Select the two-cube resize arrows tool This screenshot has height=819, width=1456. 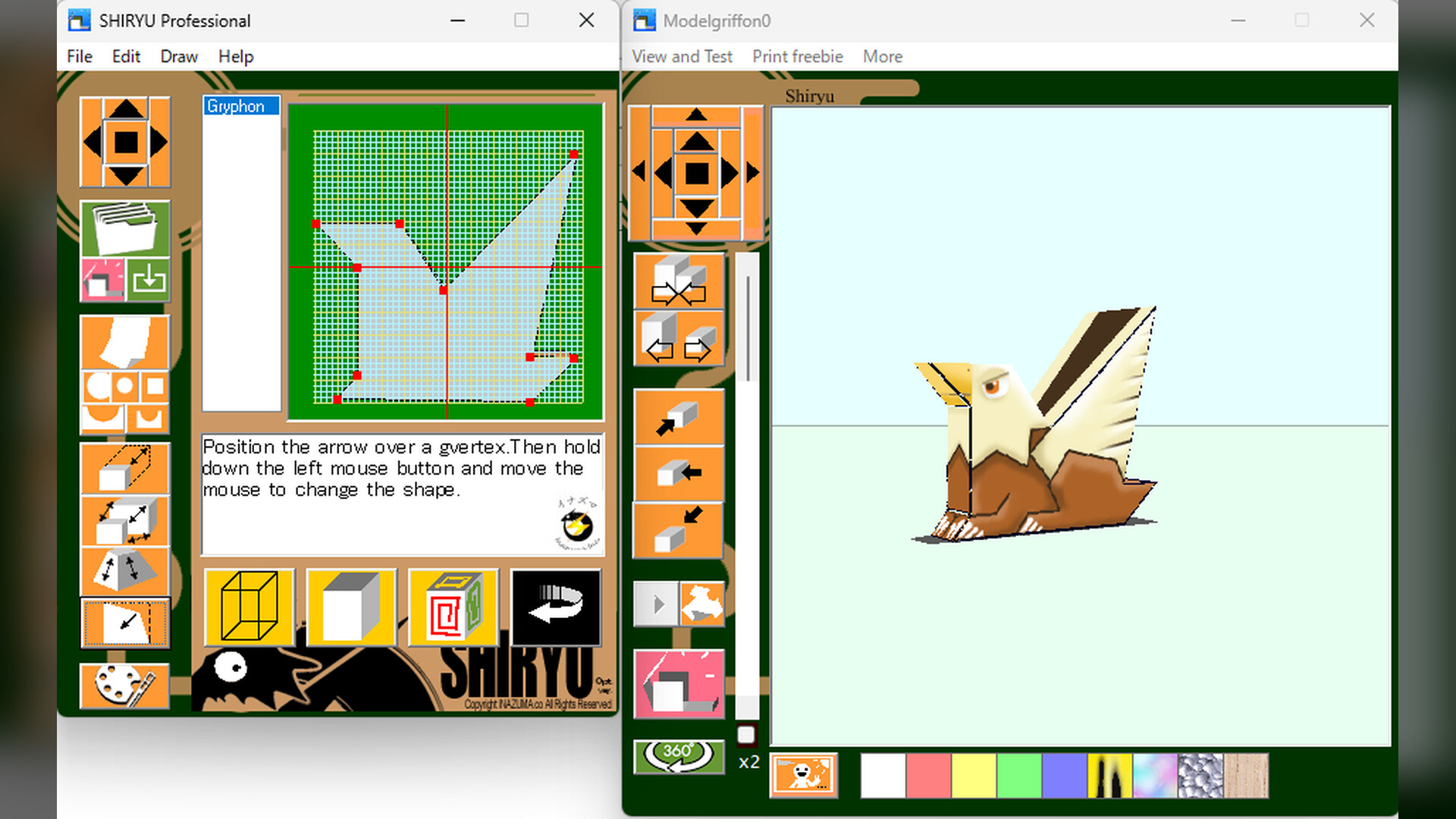click(125, 520)
